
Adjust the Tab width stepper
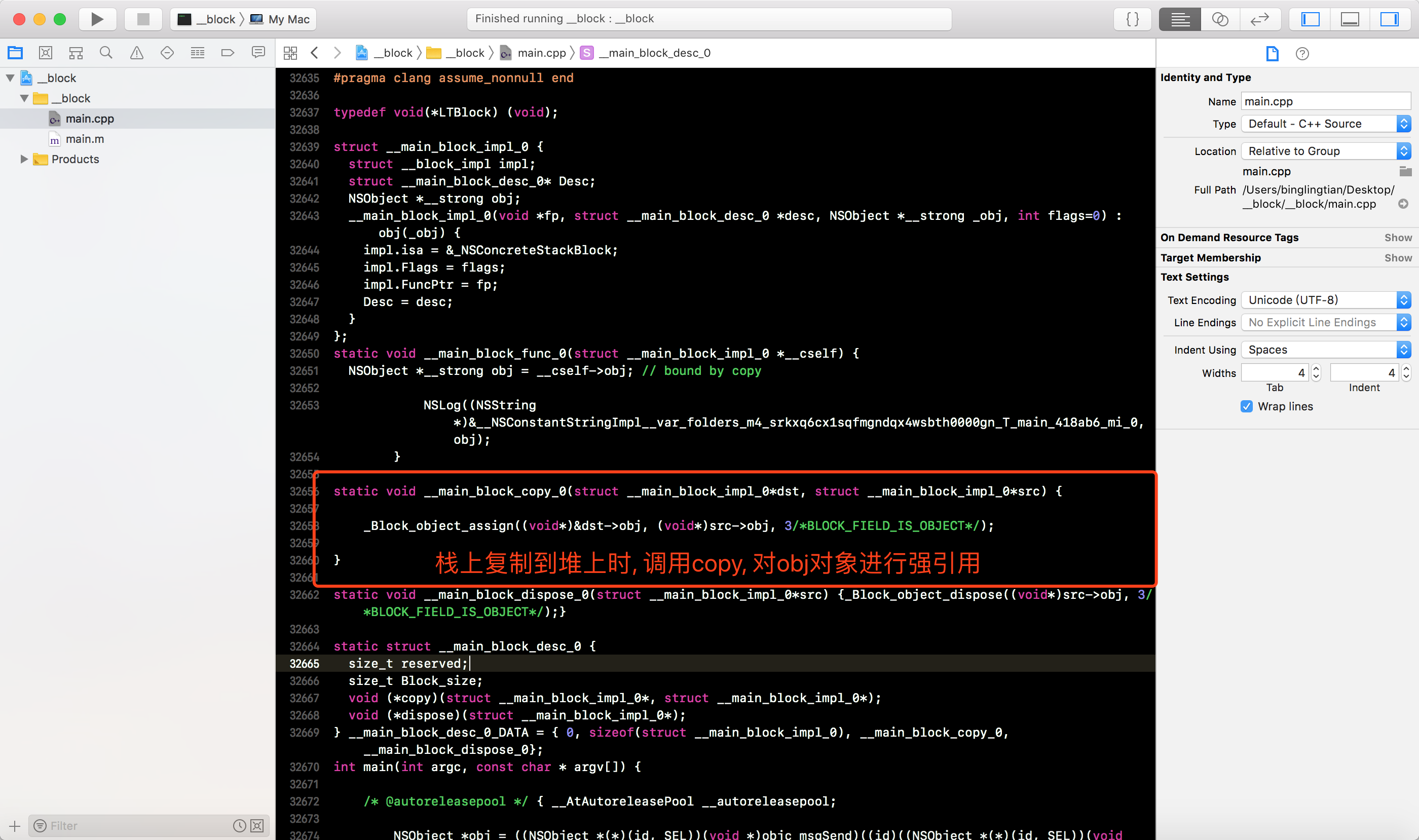pyautogui.click(x=1316, y=372)
